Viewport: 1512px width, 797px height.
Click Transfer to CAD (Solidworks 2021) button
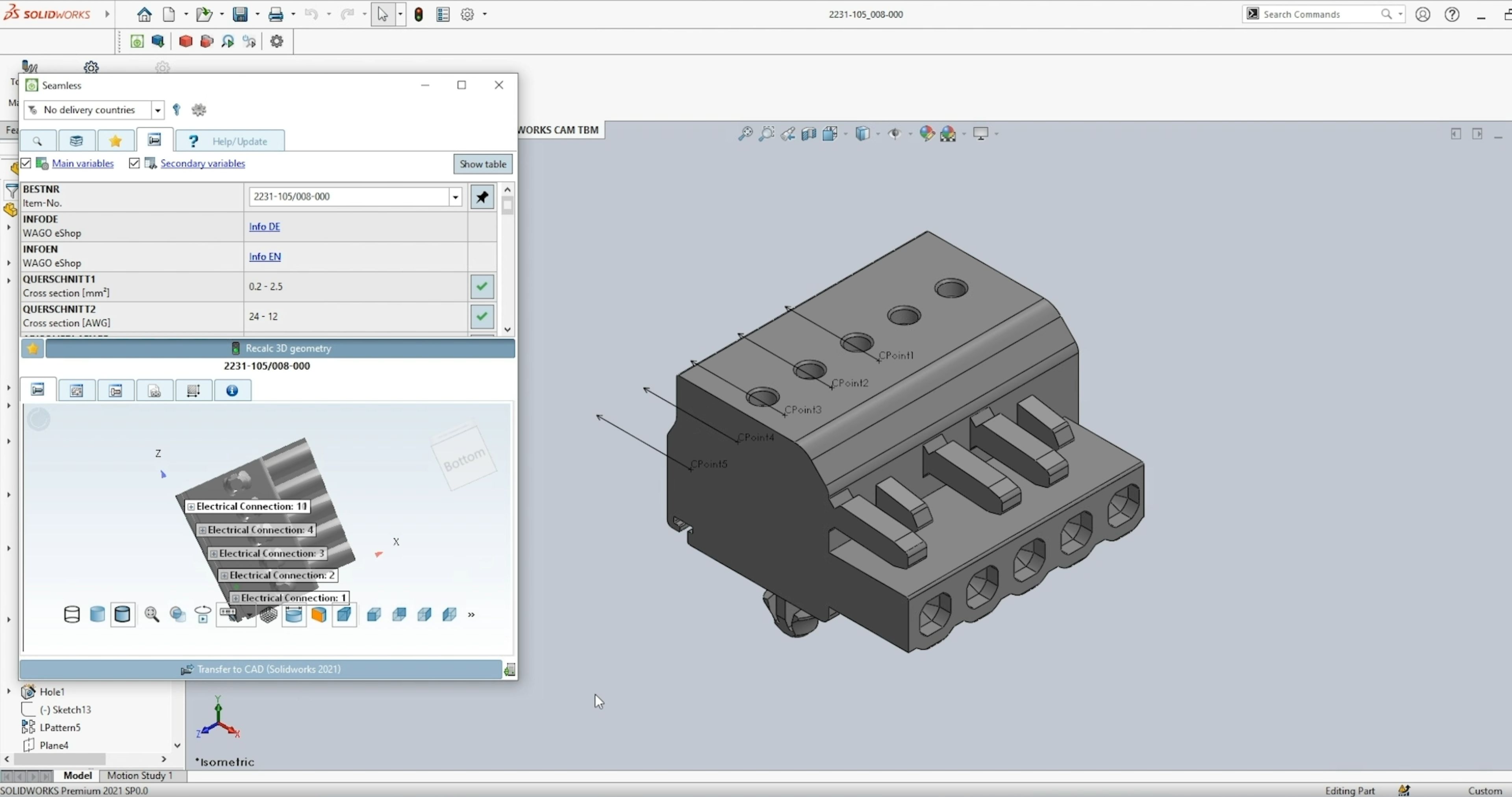[x=261, y=669]
